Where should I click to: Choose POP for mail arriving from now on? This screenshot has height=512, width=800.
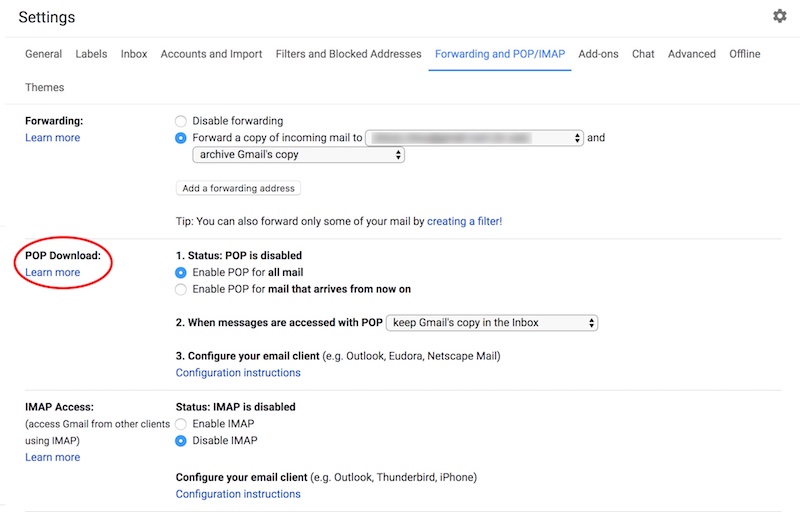181,289
